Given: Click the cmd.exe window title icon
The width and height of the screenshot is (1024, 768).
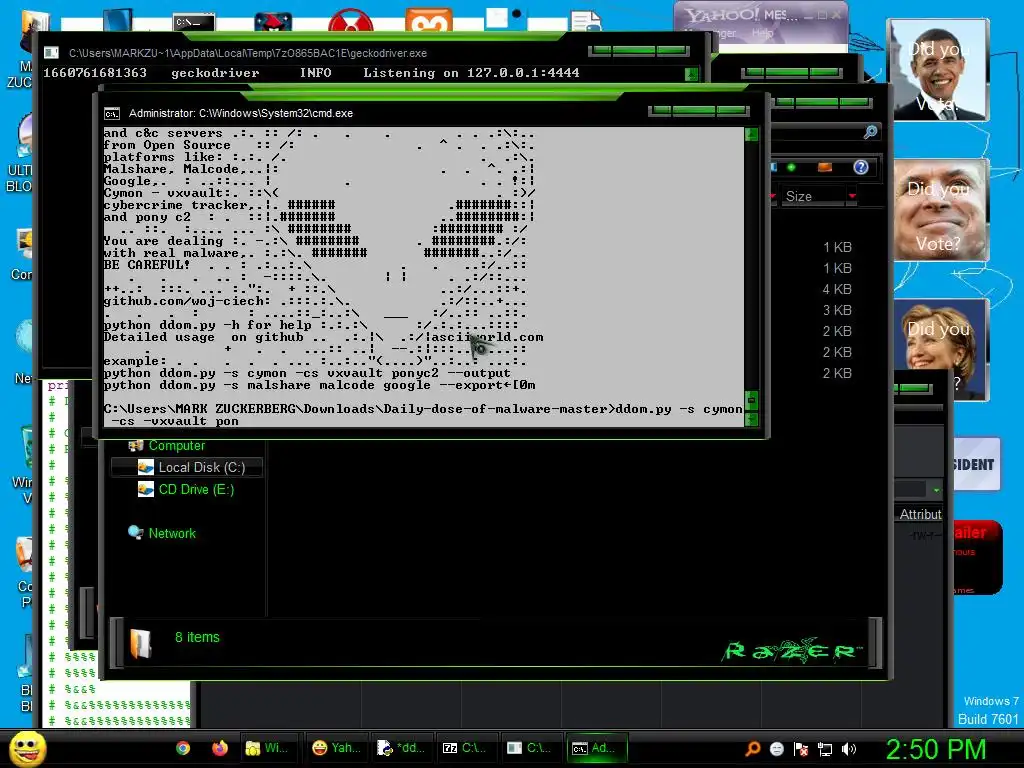Looking at the screenshot, I should 112,114.
